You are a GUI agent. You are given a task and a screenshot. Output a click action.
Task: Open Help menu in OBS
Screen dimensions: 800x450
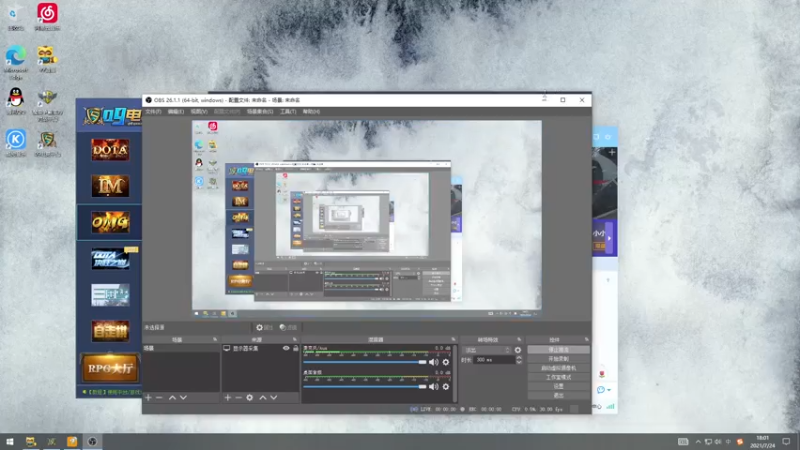click(311, 112)
